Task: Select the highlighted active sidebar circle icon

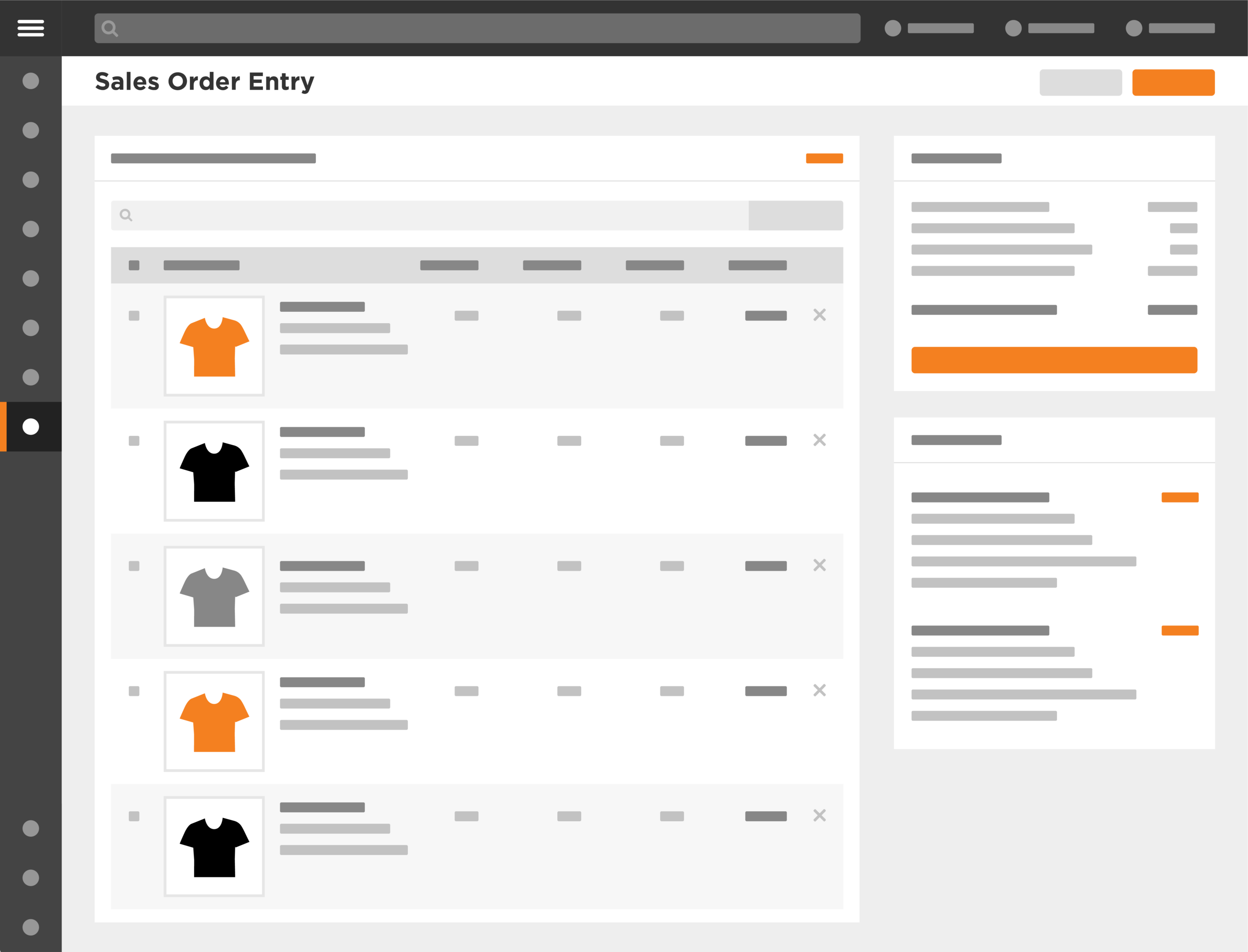Action: coord(31,427)
